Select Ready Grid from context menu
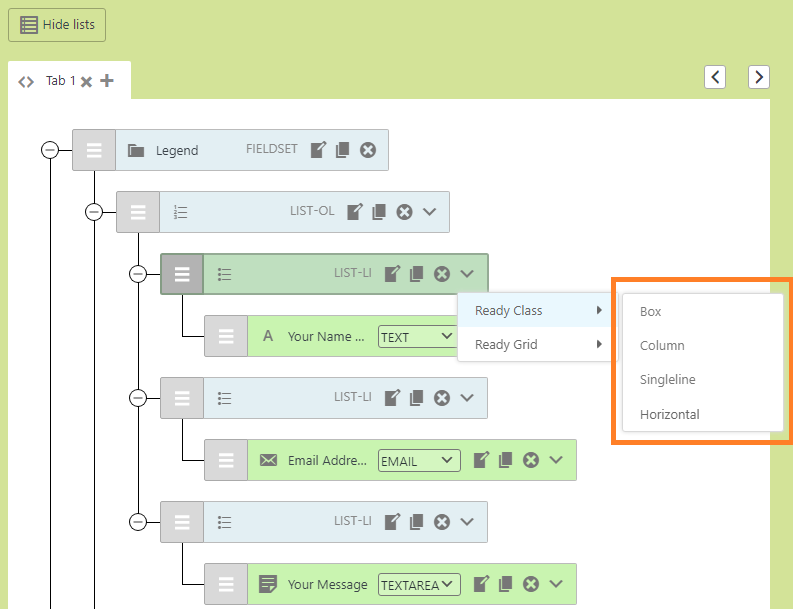The width and height of the screenshot is (793, 609). tap(506, 345)
